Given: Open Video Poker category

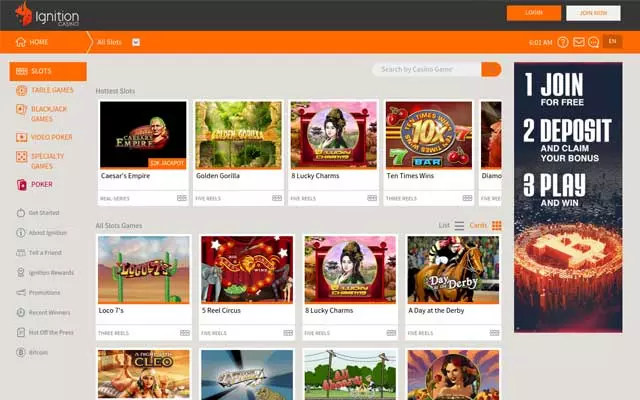Looking at the screenshot, I should [51, 137].
